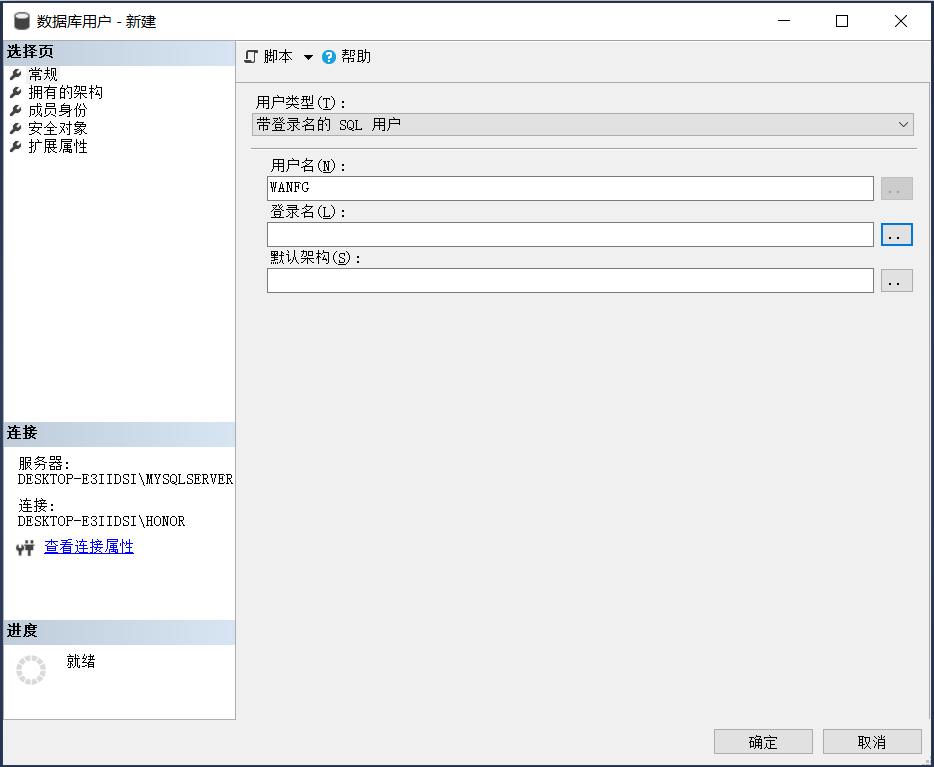Open the 常规 page
The height and width of the screenshot is (767, 934).
click(43, 74)
